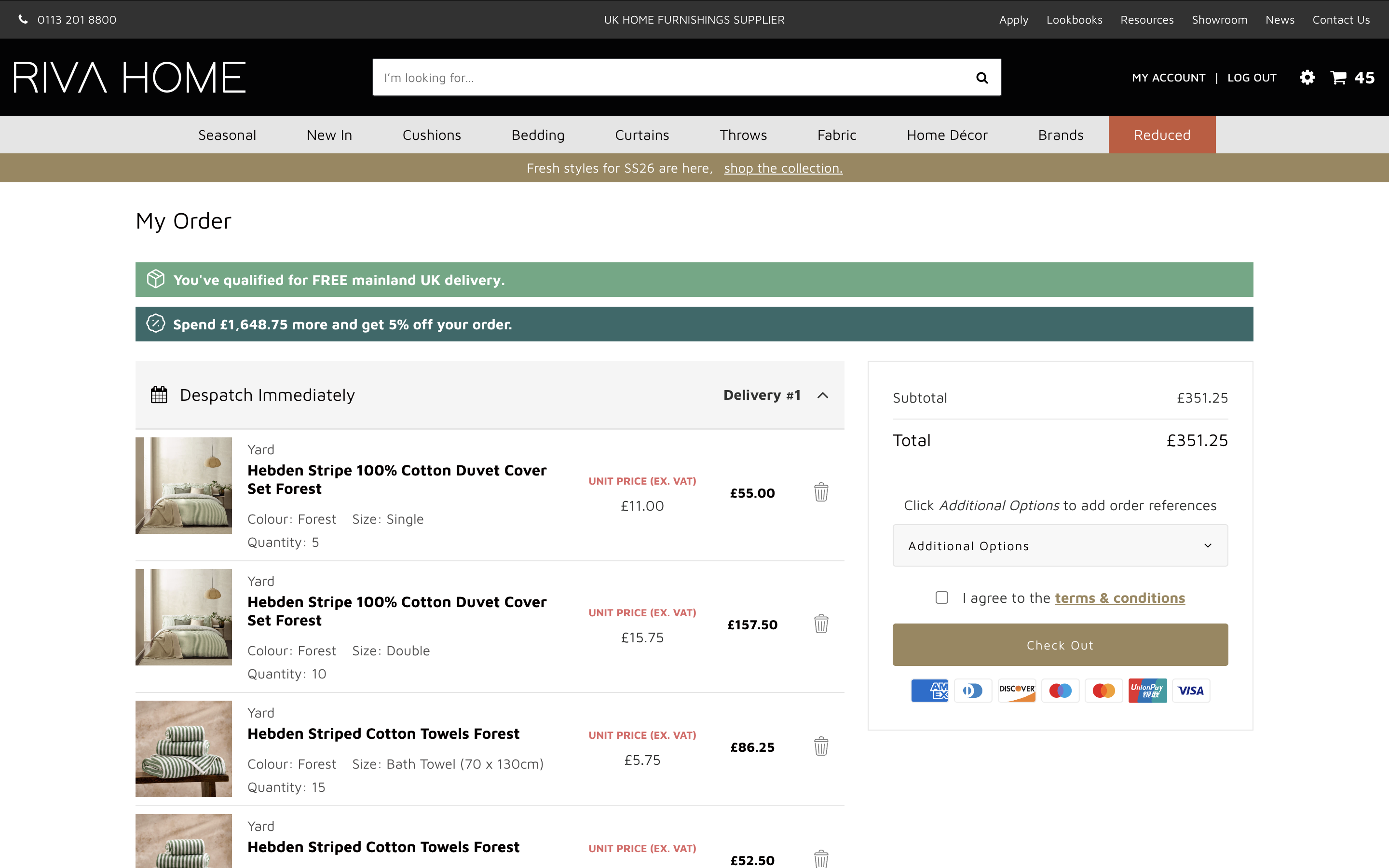Open the Brands menu
This screenshot has height=868, width=1389.
pyautogui.click(x=1061, y=135)
